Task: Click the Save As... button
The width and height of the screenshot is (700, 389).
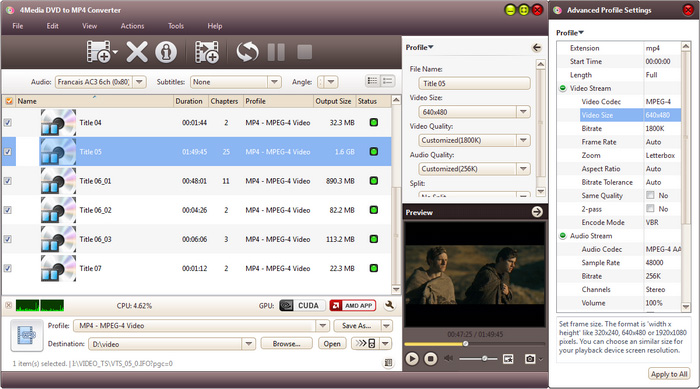Action: pos(356,326)
